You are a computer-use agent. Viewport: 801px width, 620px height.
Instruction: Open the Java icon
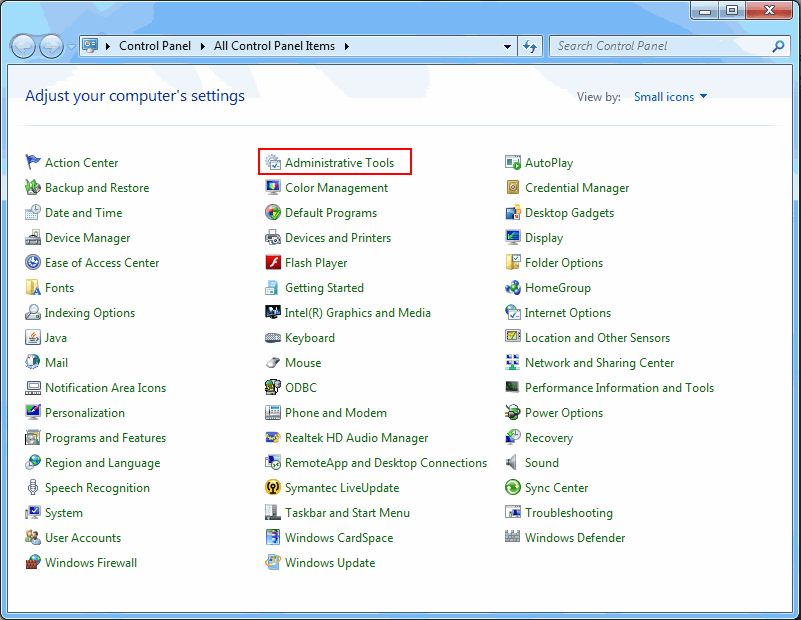tap(33, 338)
